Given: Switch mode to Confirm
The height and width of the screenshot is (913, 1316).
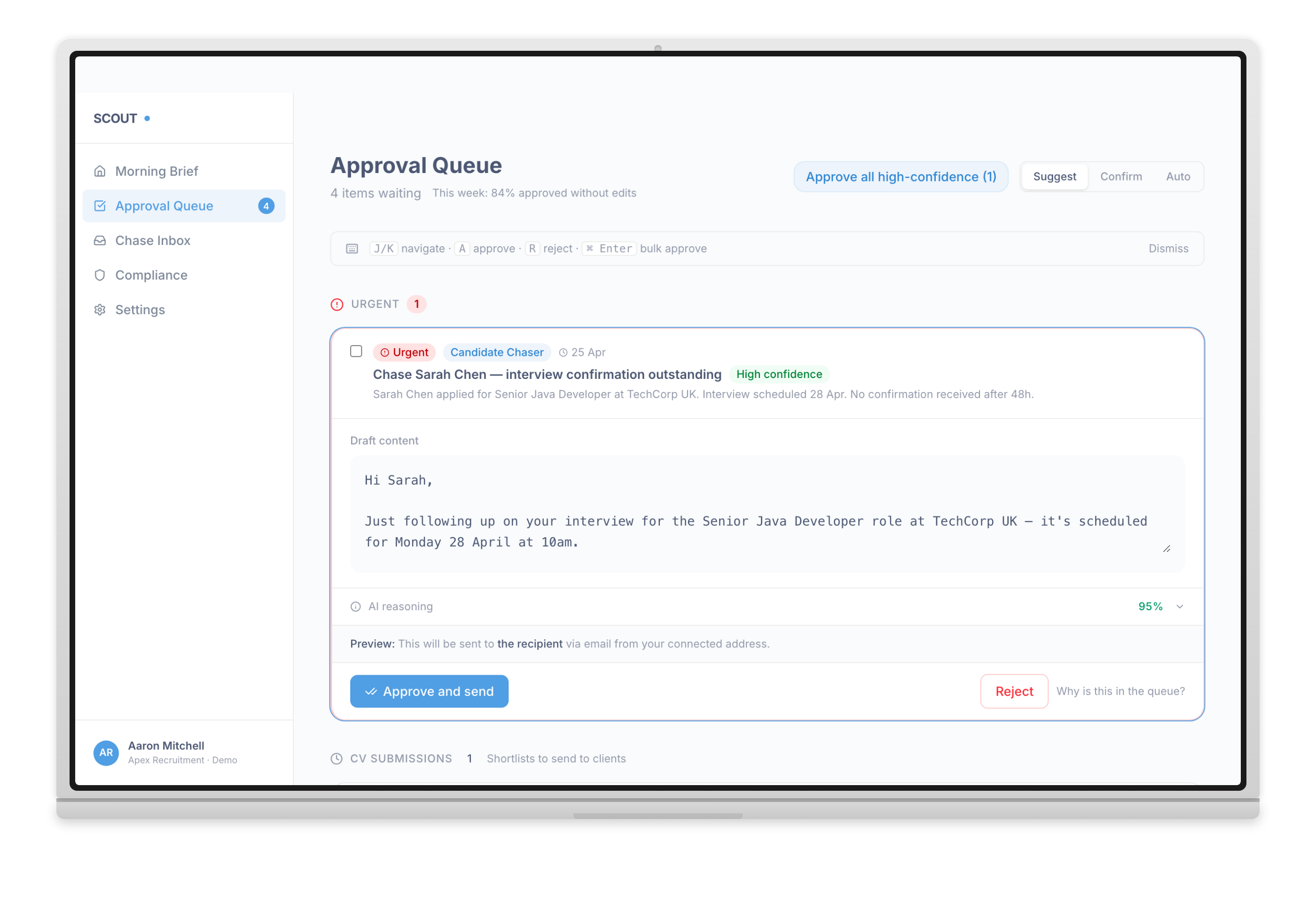Looking at the screenshot, I should [x=1120, y=177].
